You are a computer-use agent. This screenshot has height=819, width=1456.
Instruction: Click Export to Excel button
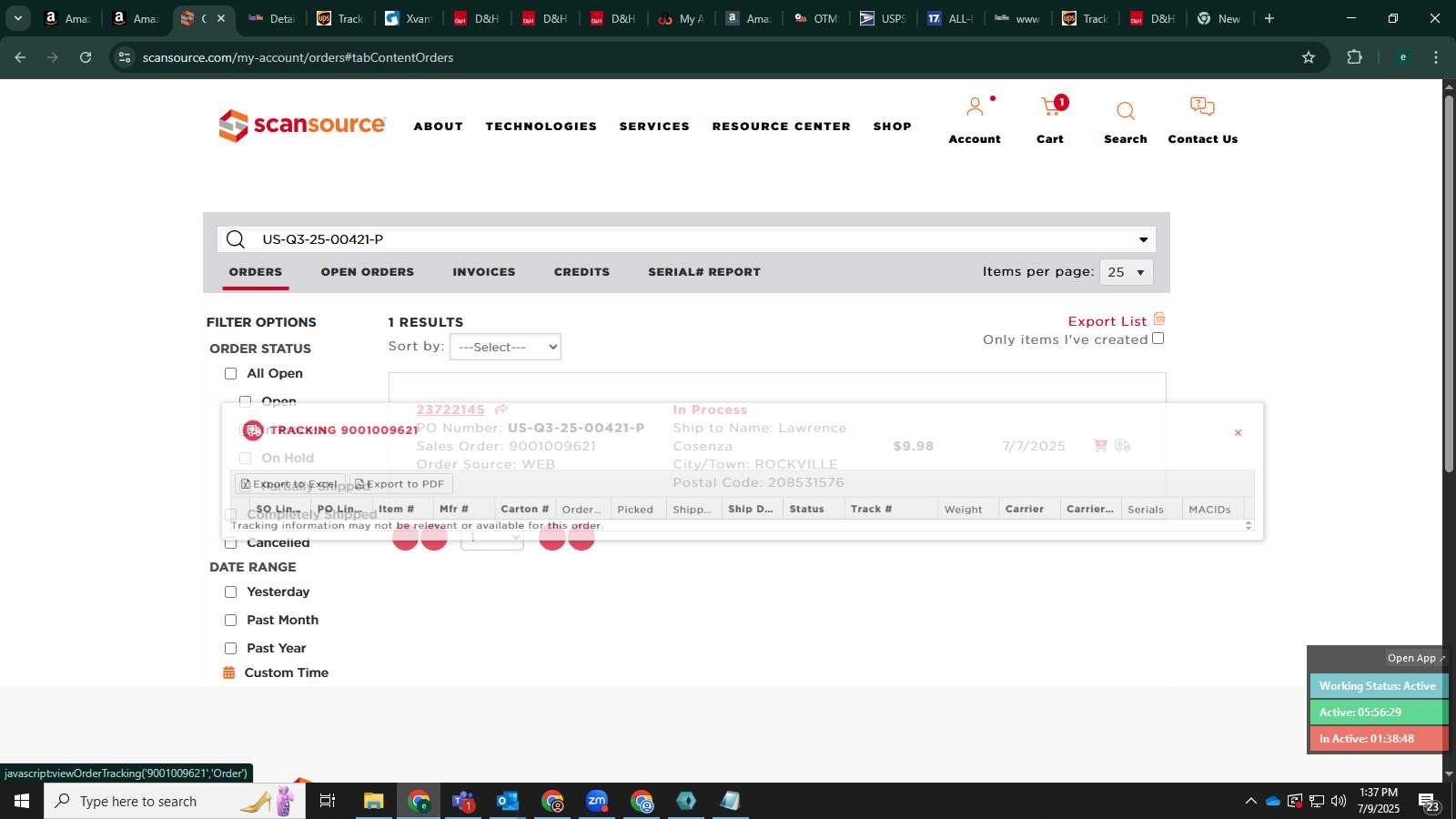point(289,484)
